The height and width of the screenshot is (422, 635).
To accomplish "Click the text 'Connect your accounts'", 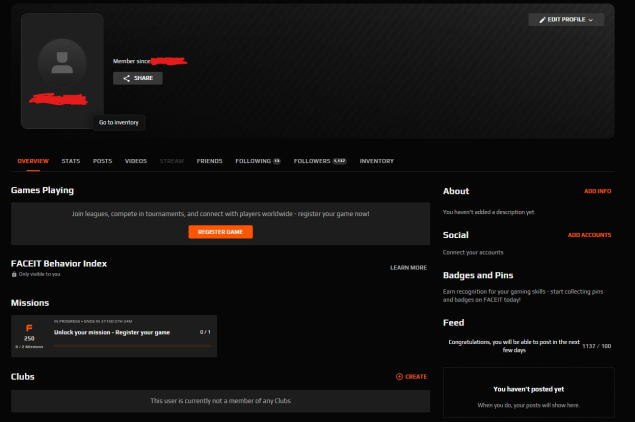I will tap(473, 252).
